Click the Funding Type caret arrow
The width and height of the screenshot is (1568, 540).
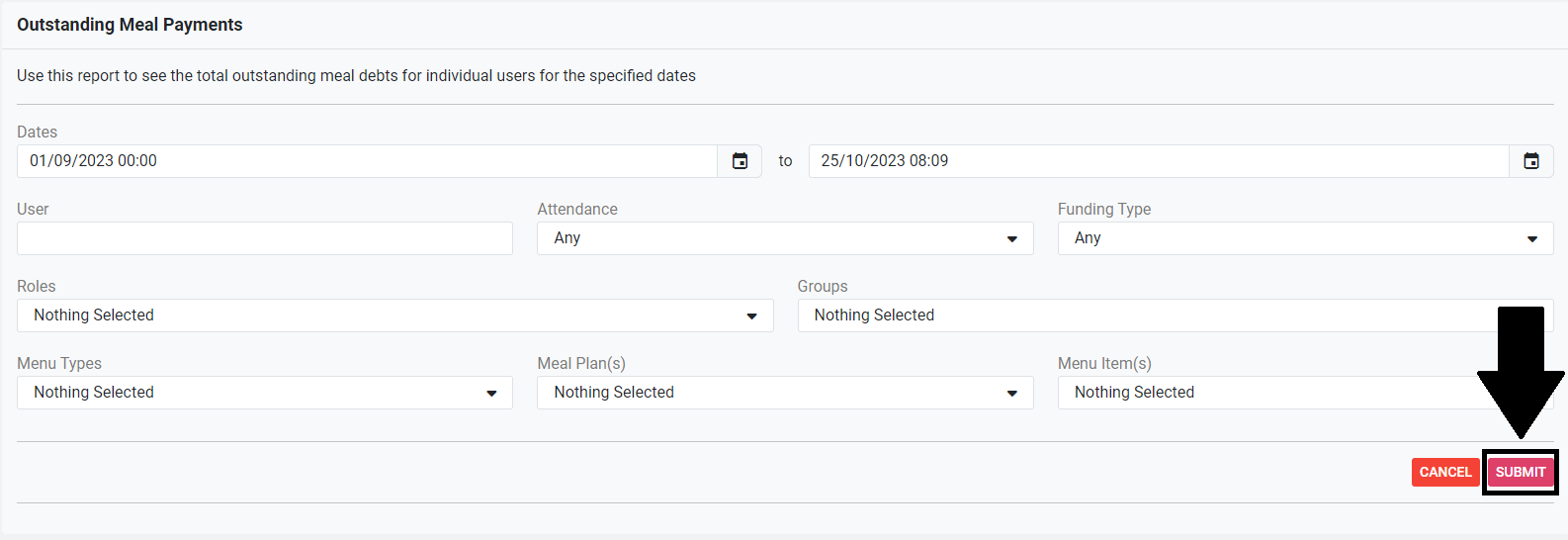coord(1531,239)
